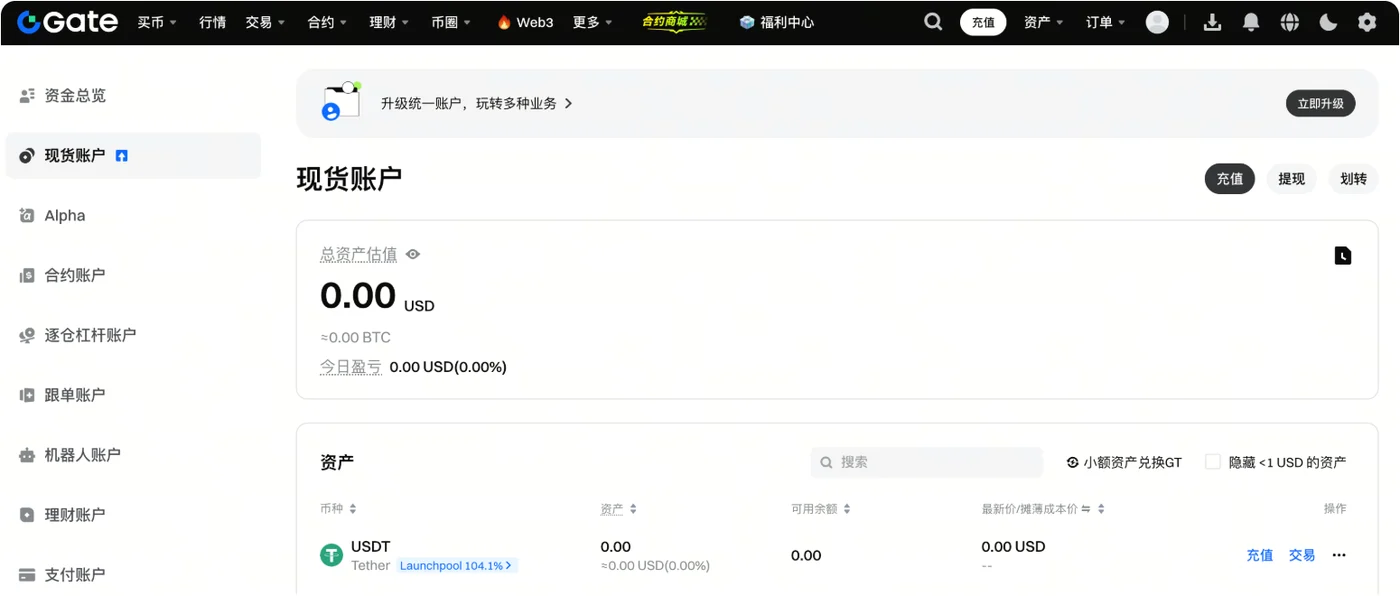The height and width of the screenshot is (596, 1400).
Task: Click the Gate logo
Action: (x=67, y=22)
